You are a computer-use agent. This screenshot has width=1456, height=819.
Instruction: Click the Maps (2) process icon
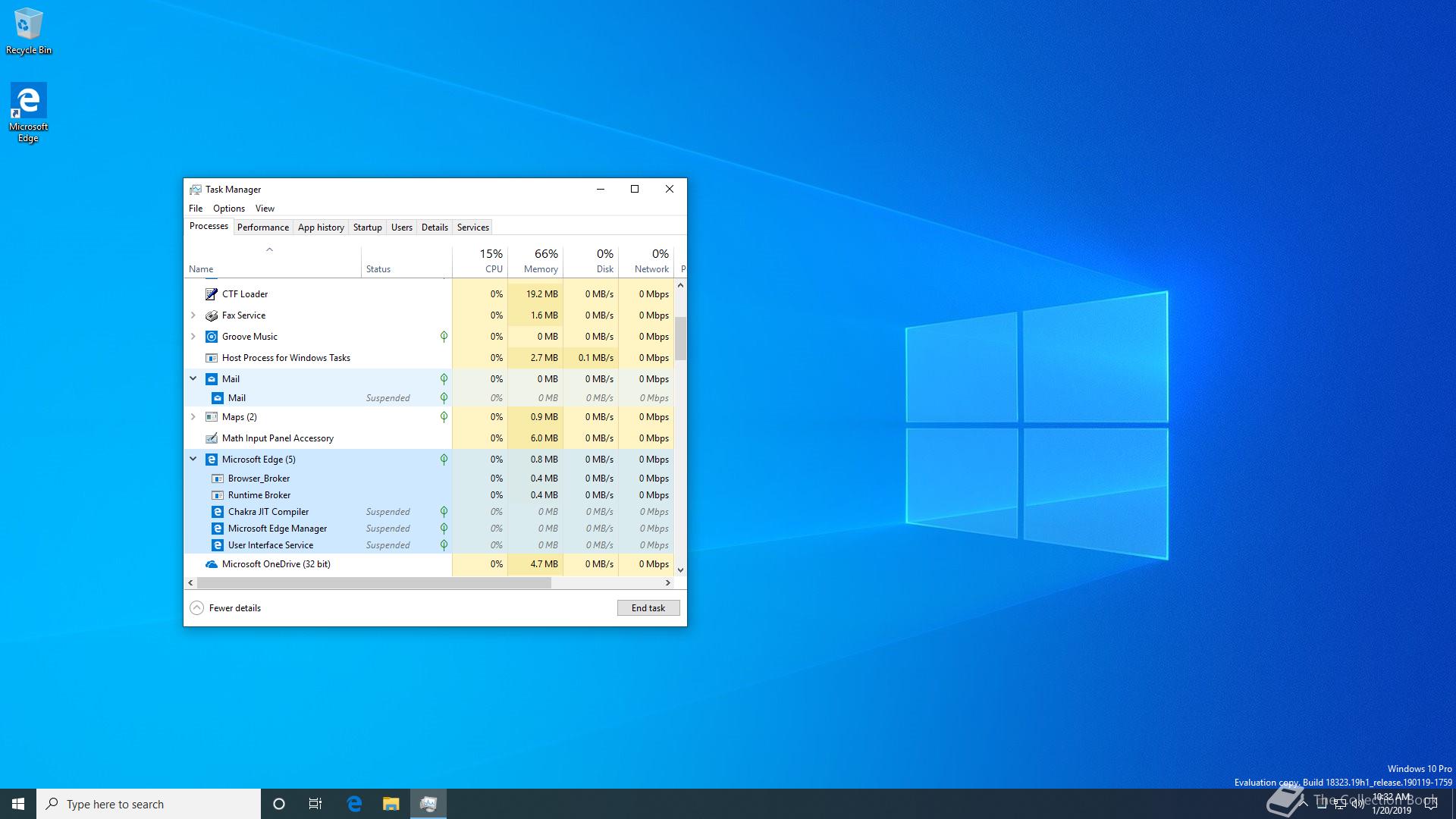[212, 417]
